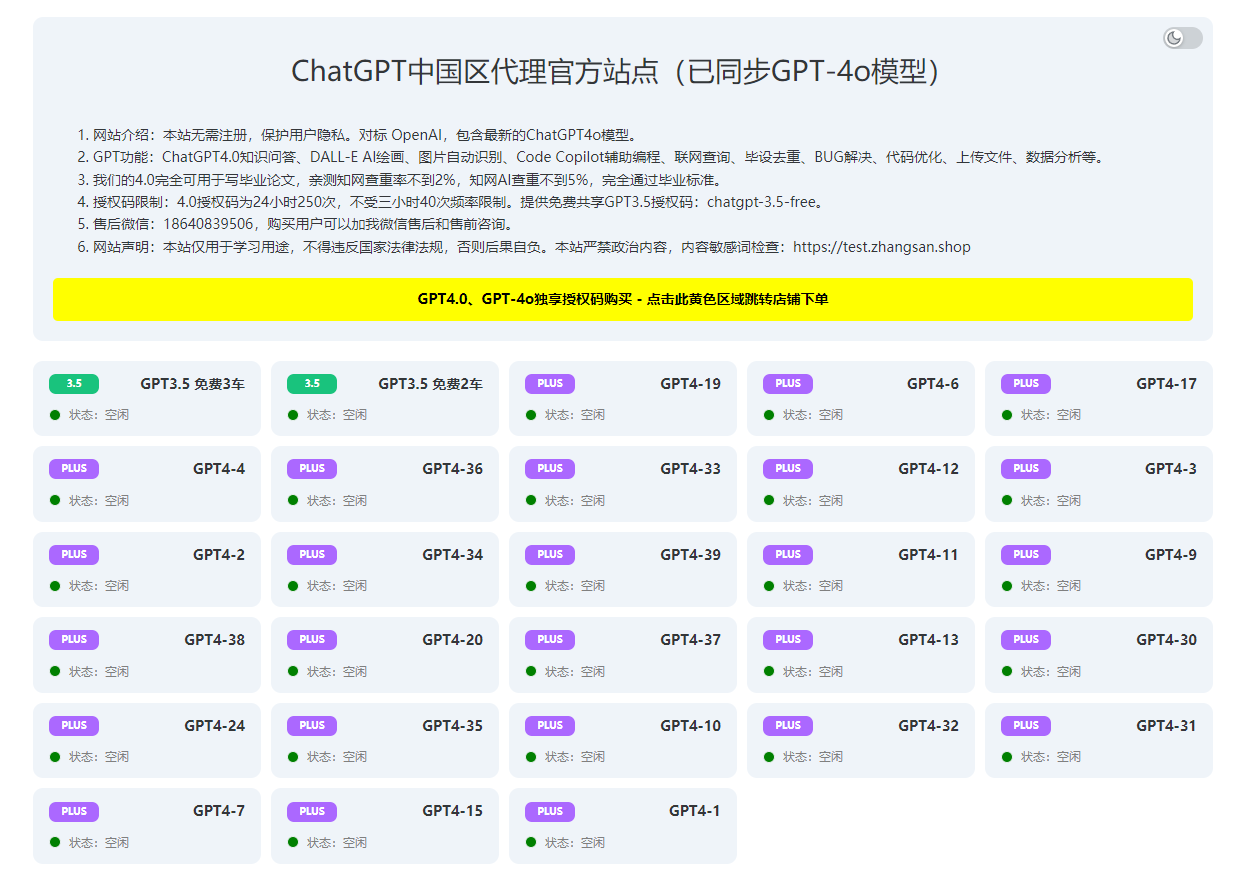Open the https://test.zhangsan.shop link
This screenshot has height=870, width=1234.
882,247
